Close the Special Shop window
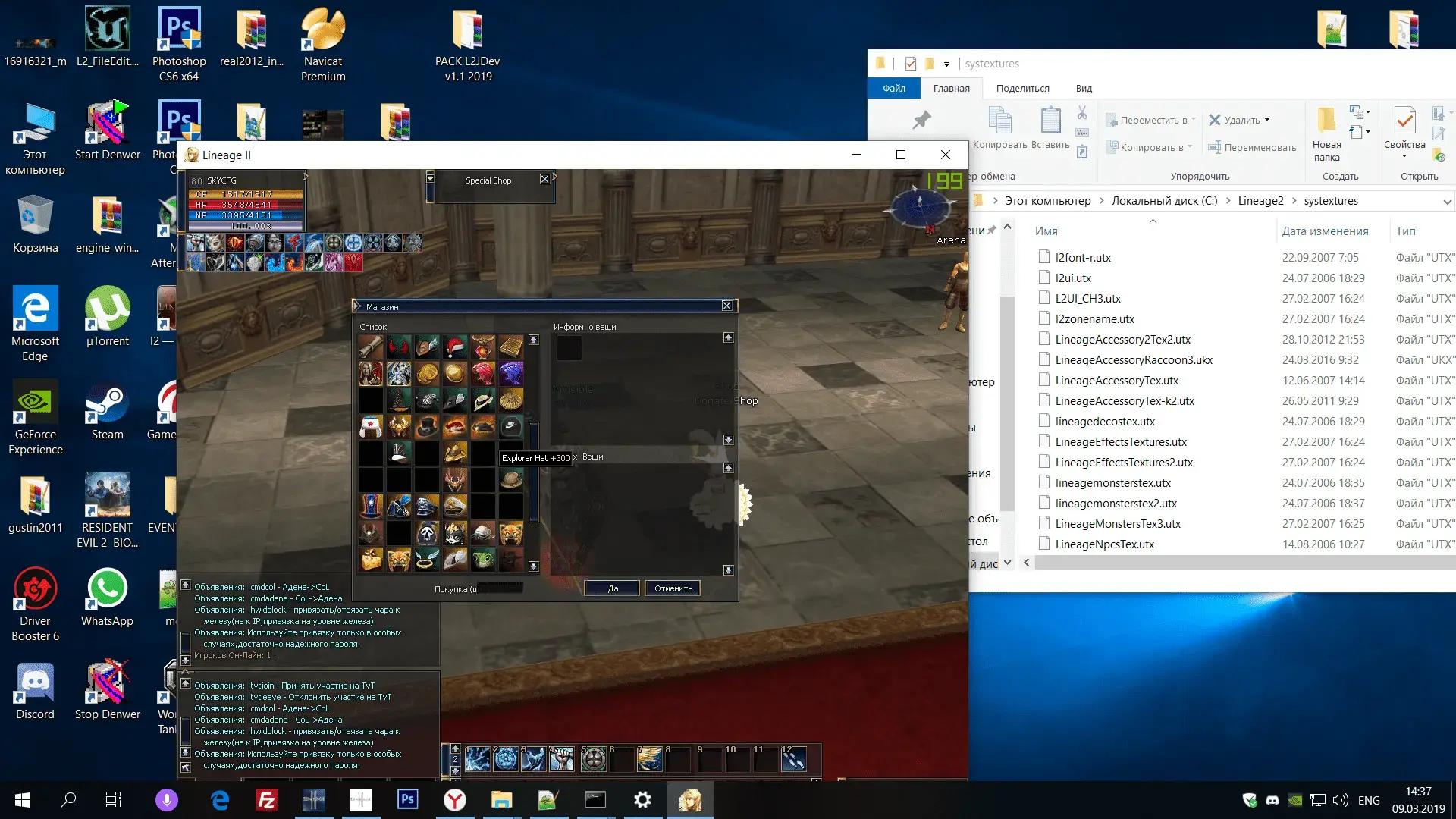1456x819 pixels. 544,179
